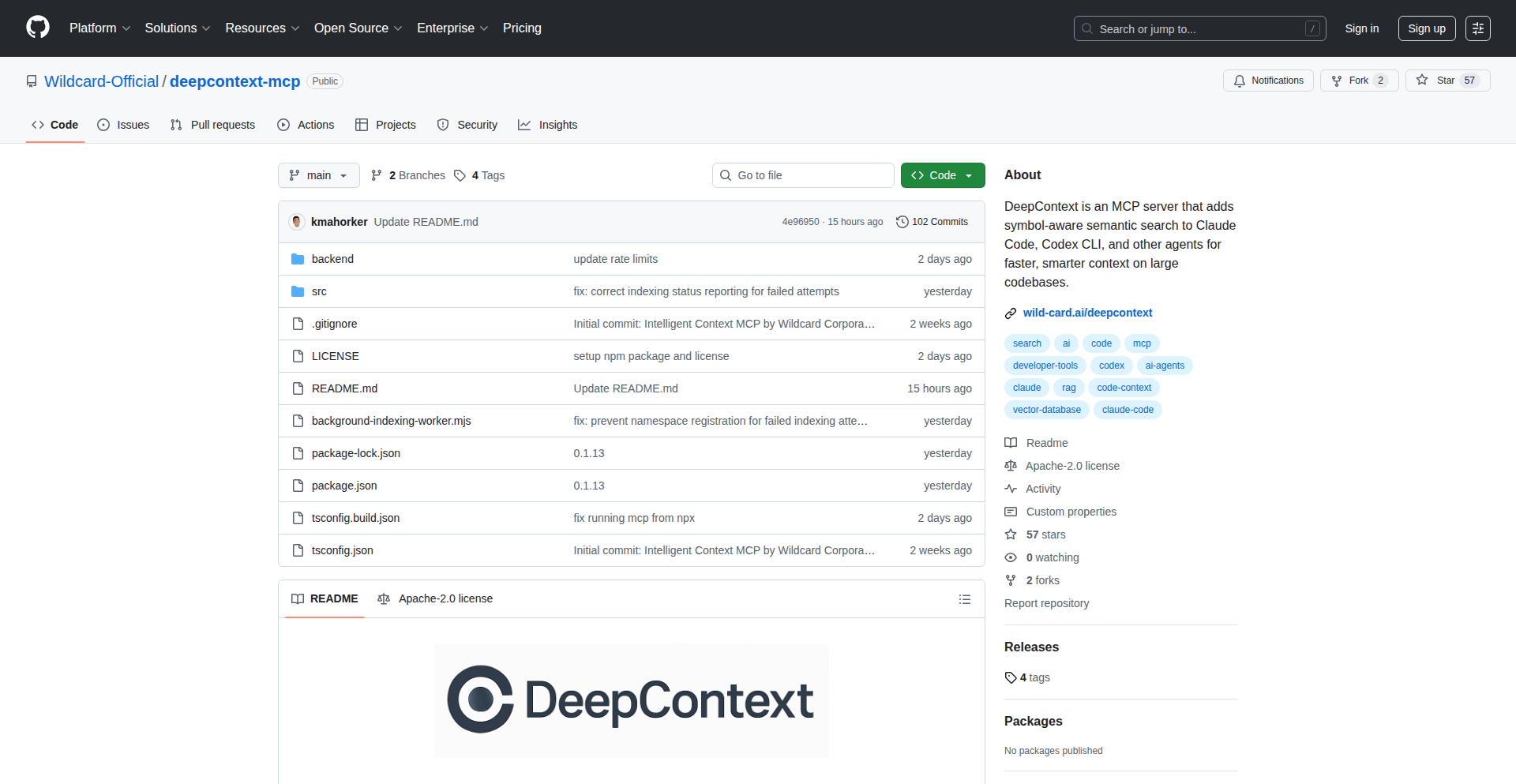Screen dimensions: 1516x784
Task: Open the Platform menu
Action: pos(99,28)
